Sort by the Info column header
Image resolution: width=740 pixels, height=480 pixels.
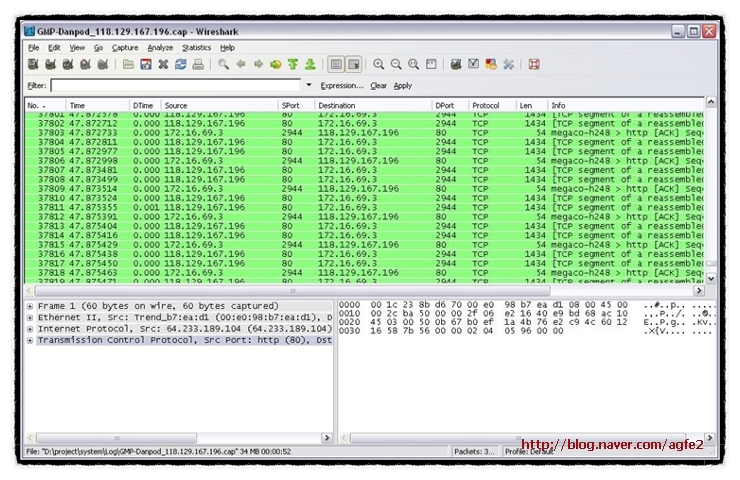pyautogui.click(x=626, y=106)
